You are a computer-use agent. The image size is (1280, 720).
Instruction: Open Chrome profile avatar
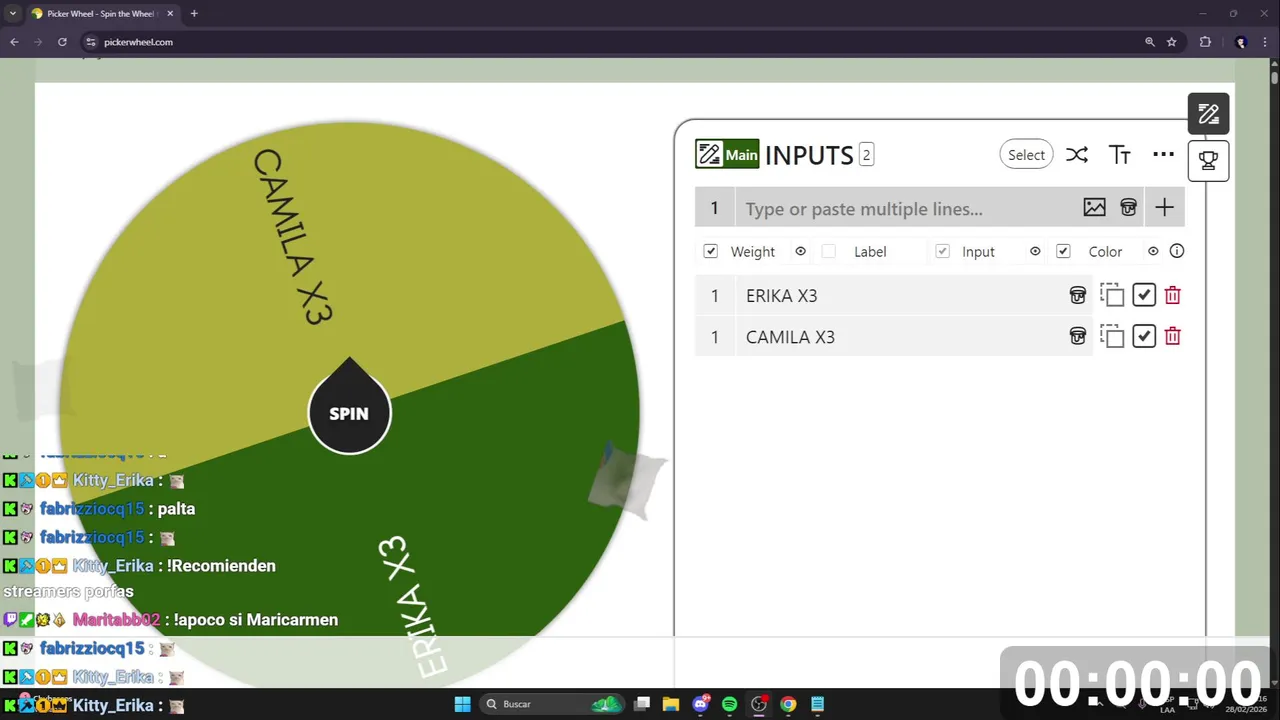[x=1241, y=42]
